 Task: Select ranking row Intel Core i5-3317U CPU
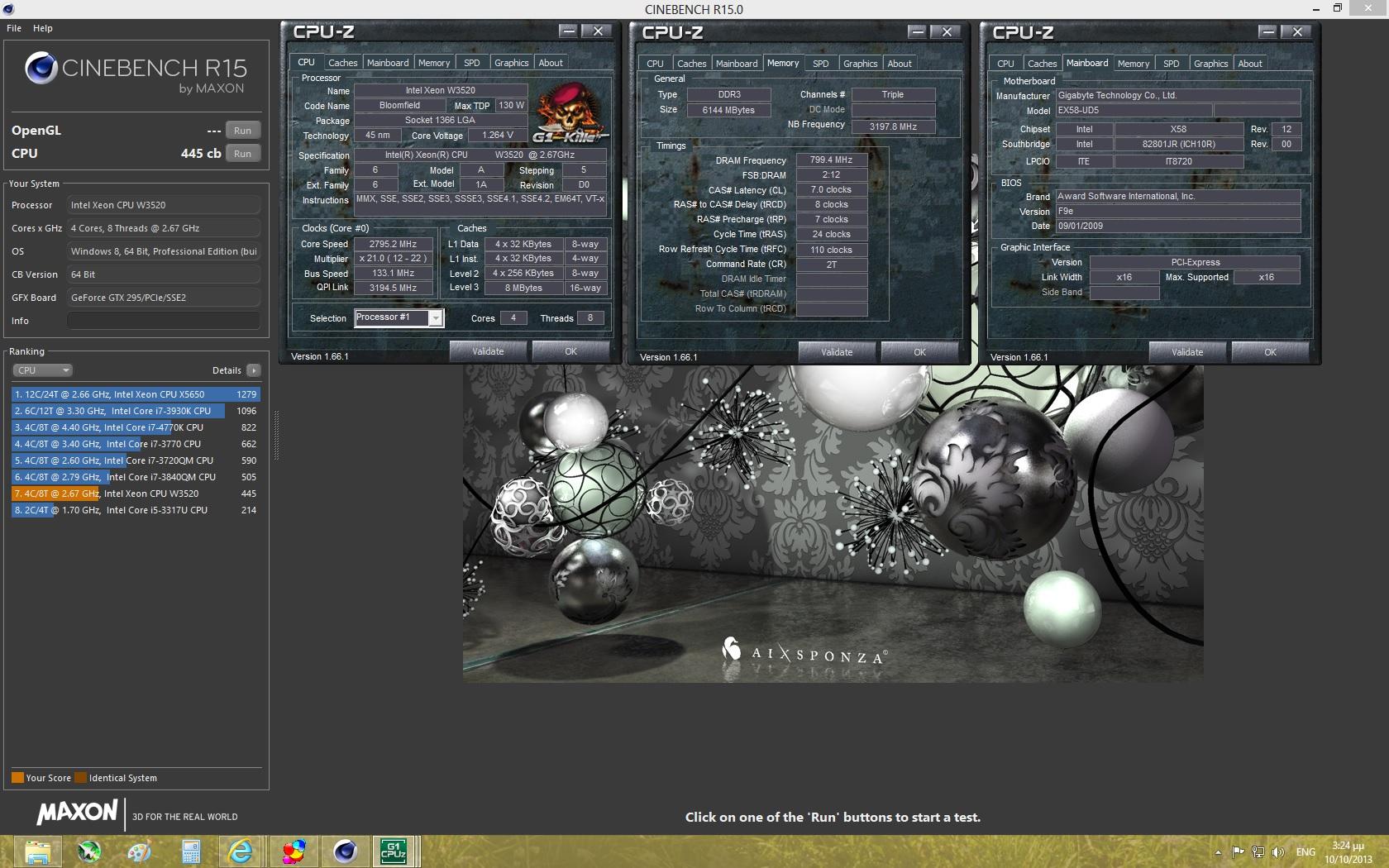pos(136,510)
